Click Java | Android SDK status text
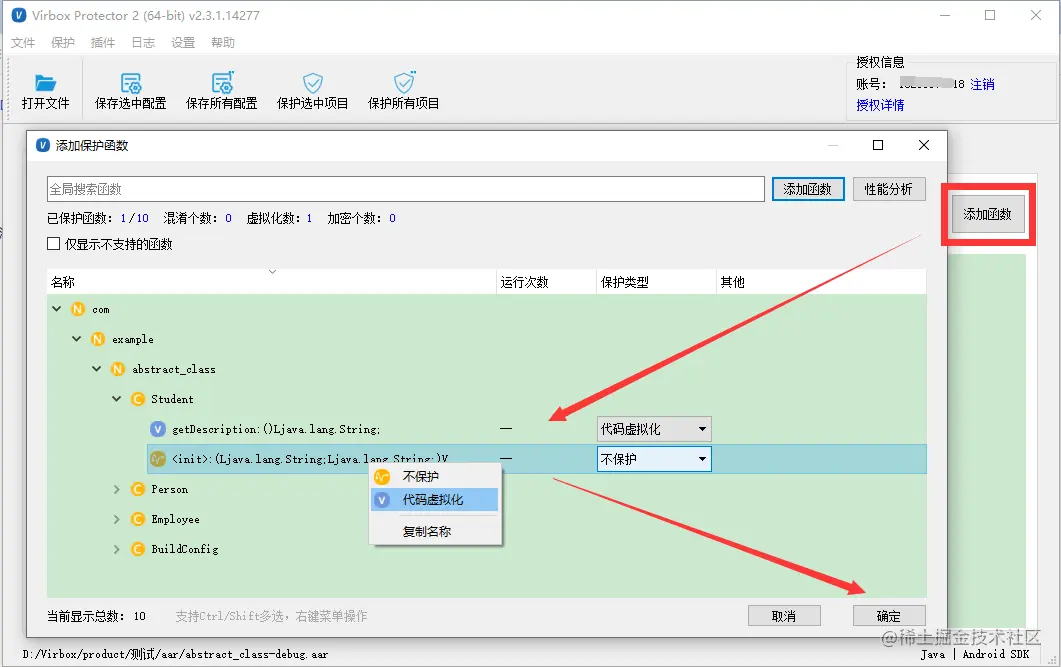The image size is (1061, 667). click(x=975, y=654)
